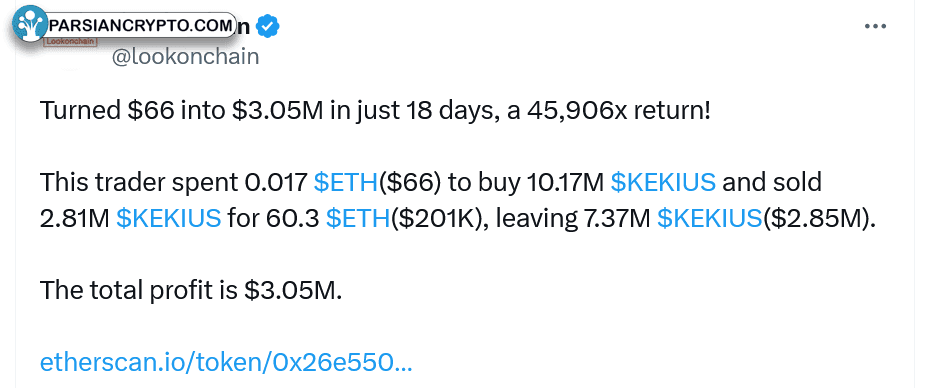Click the blue verified checkmark badge
Viewport: 928px width, 388px height.
269,26
